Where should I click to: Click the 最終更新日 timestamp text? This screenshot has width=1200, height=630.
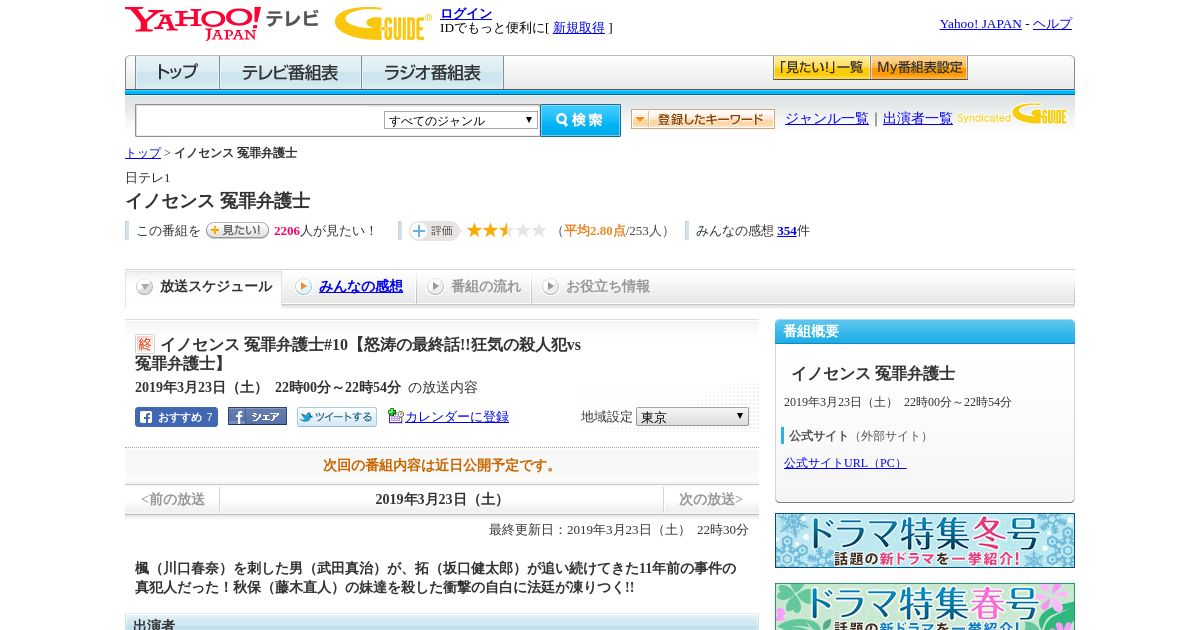pyautogui.click(x=619, y=530)
